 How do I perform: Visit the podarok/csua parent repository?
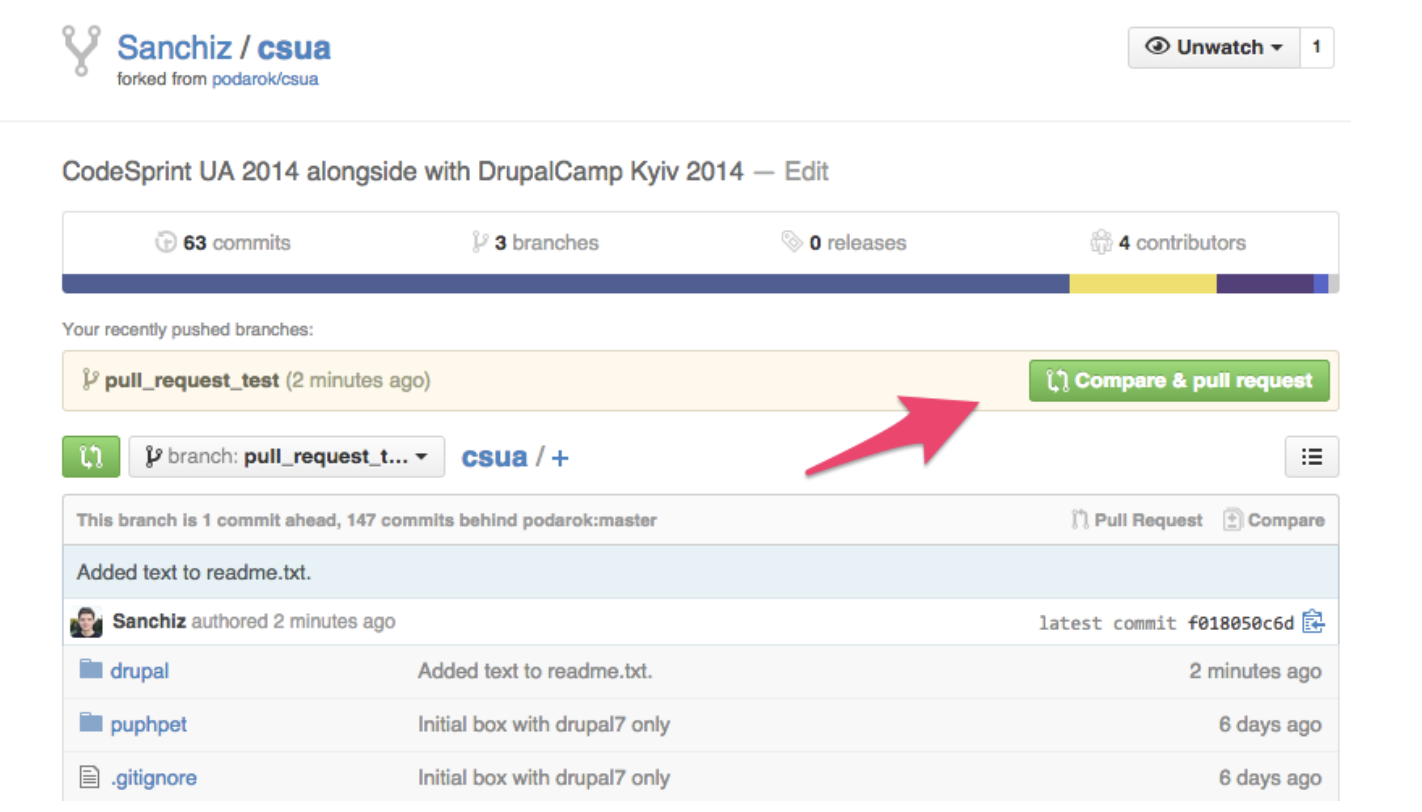pyautogui.click(x=265, y=79)
